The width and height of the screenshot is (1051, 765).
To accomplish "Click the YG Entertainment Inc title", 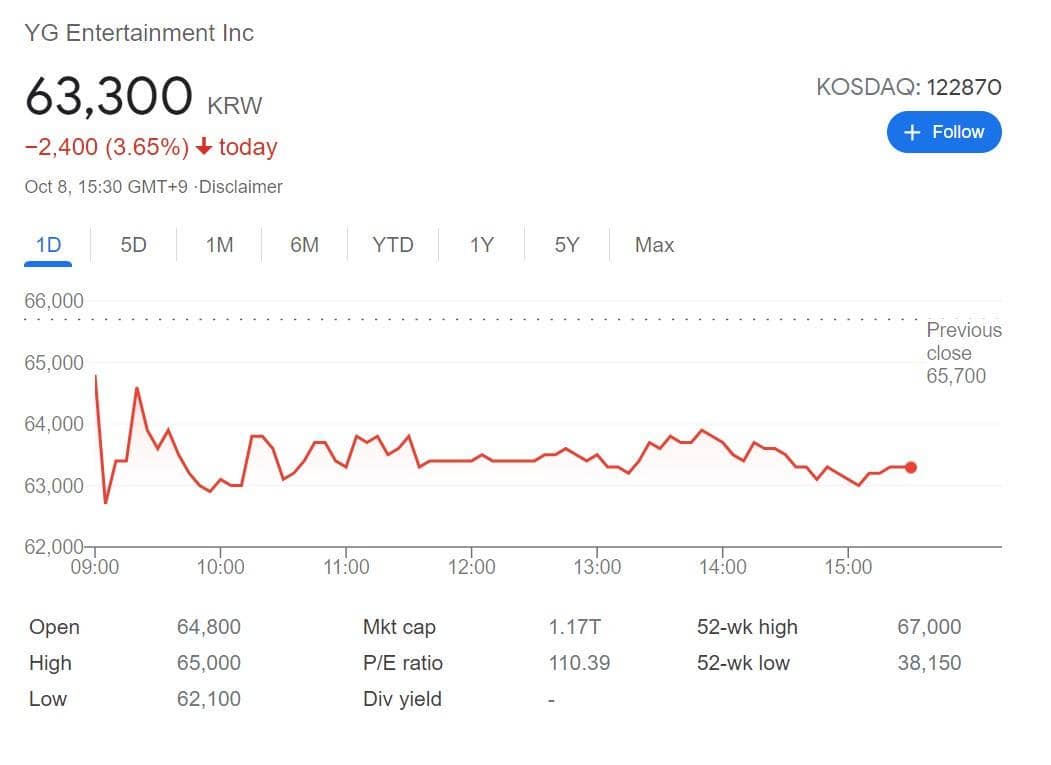I will [x=139, y=33].
